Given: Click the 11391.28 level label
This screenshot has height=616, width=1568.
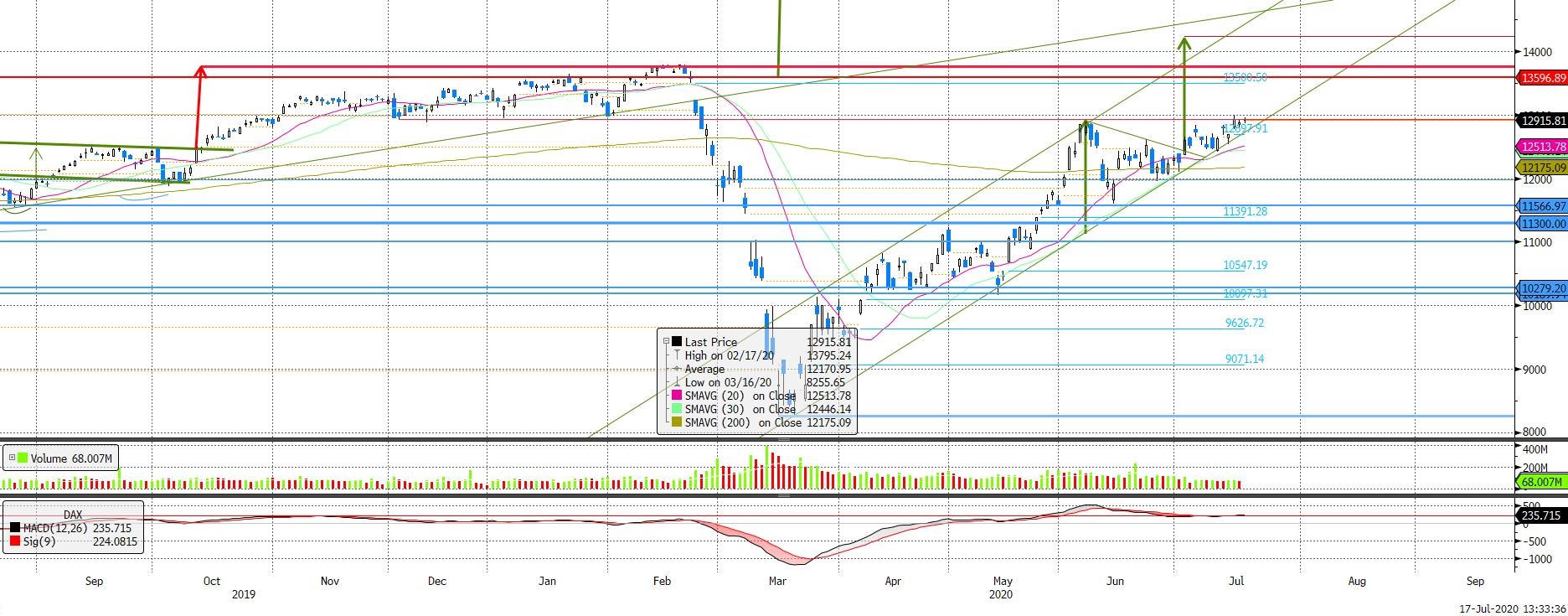Looking at the screenshot, I should [x=1245, y=212].
